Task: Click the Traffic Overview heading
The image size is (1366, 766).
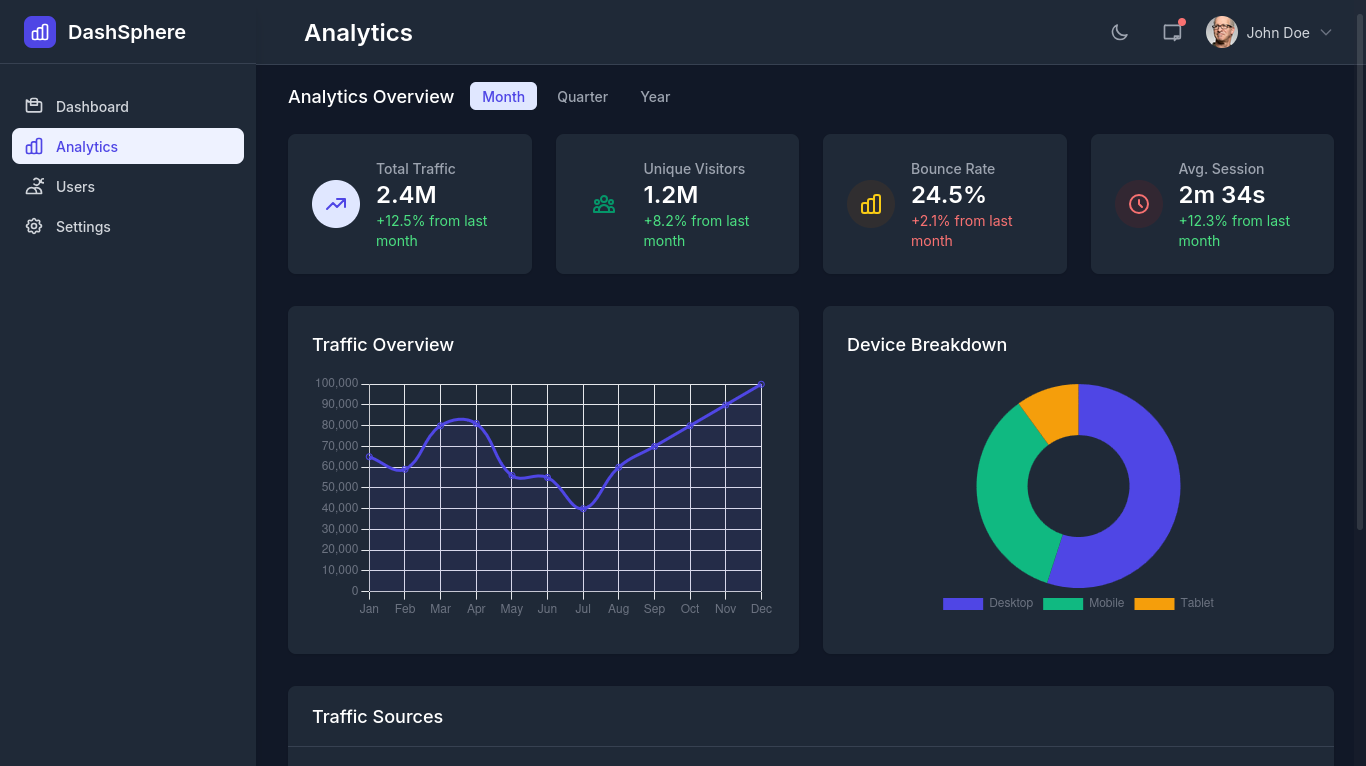Action: coord(383,345)
